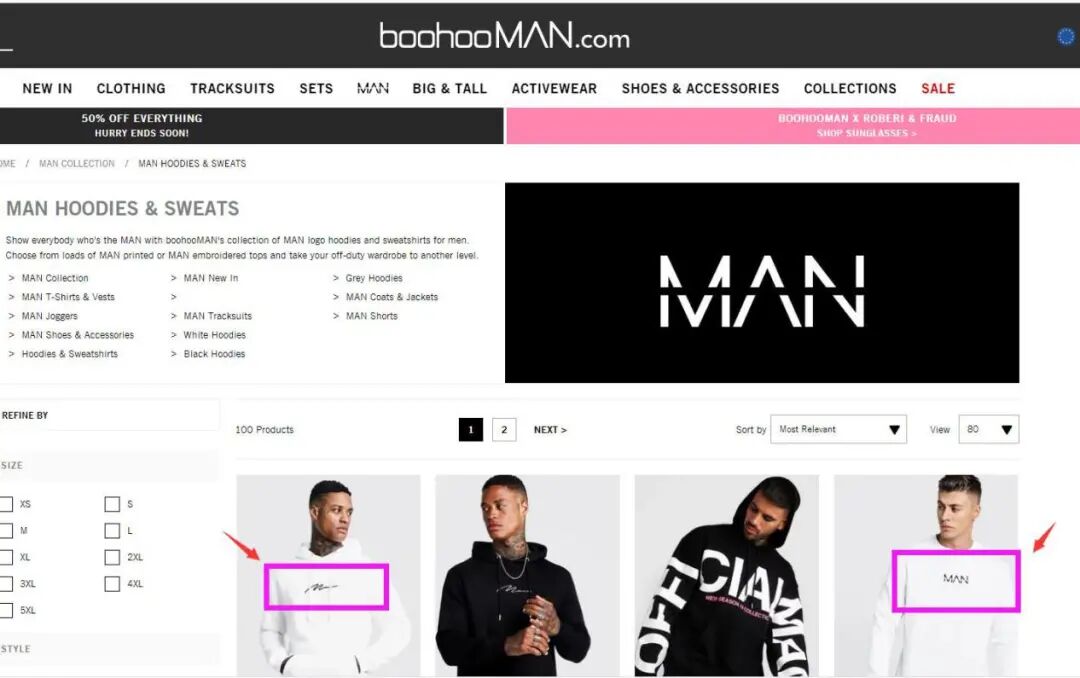Open the View 80 products dropdown
1080x678 pixels.
coord(988,429)
